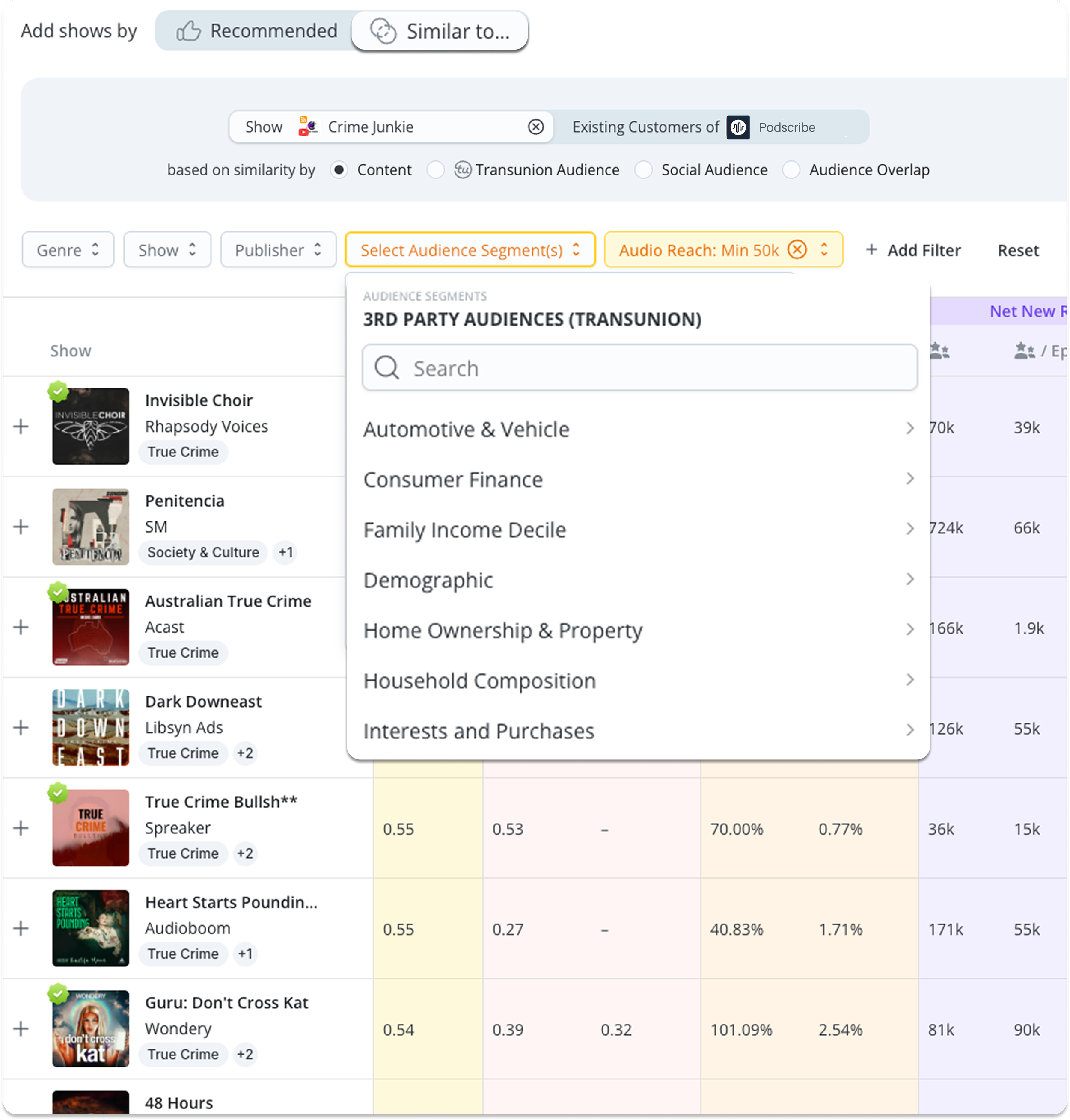This screenshot has height=1120, width=1070.
Task: Click the Crime Junkie show icon
Action: pos(307,127)
